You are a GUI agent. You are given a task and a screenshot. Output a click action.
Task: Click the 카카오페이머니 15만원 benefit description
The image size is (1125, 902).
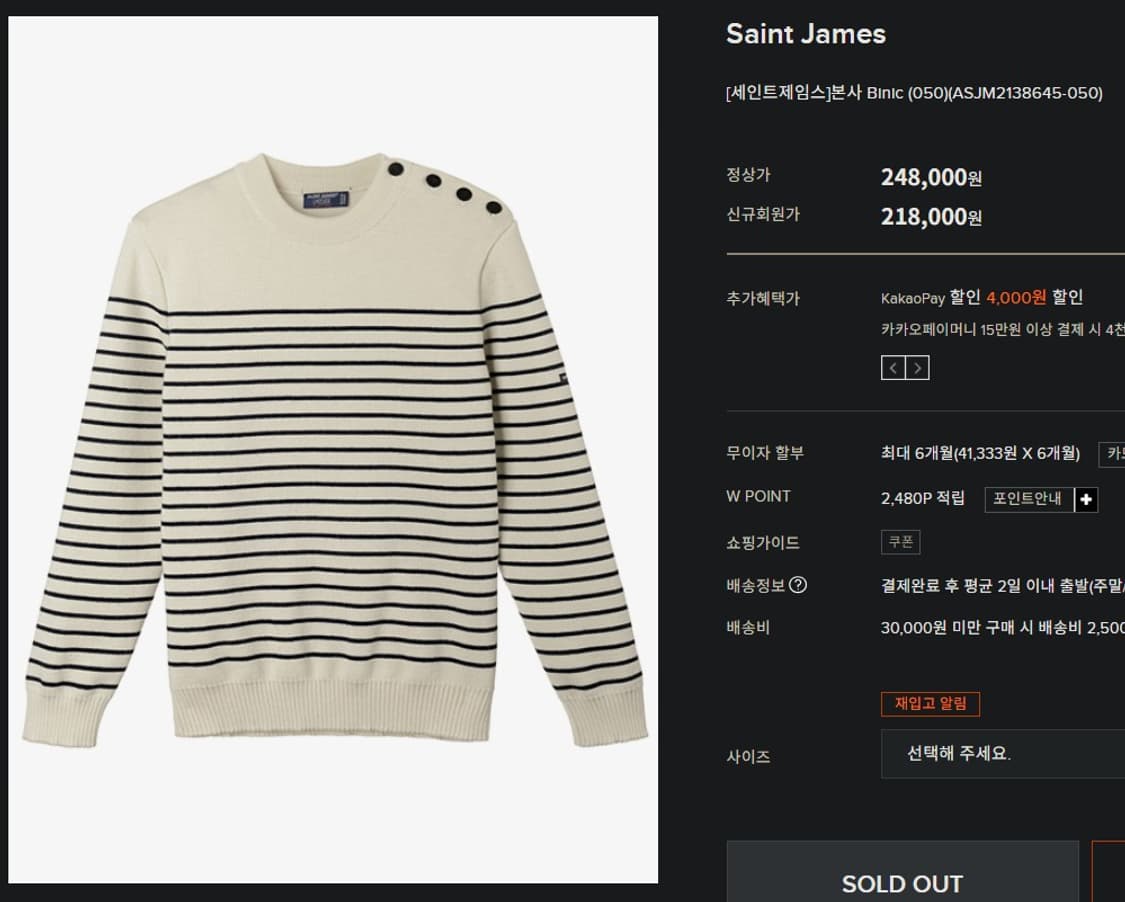(x=1002, y=330)
